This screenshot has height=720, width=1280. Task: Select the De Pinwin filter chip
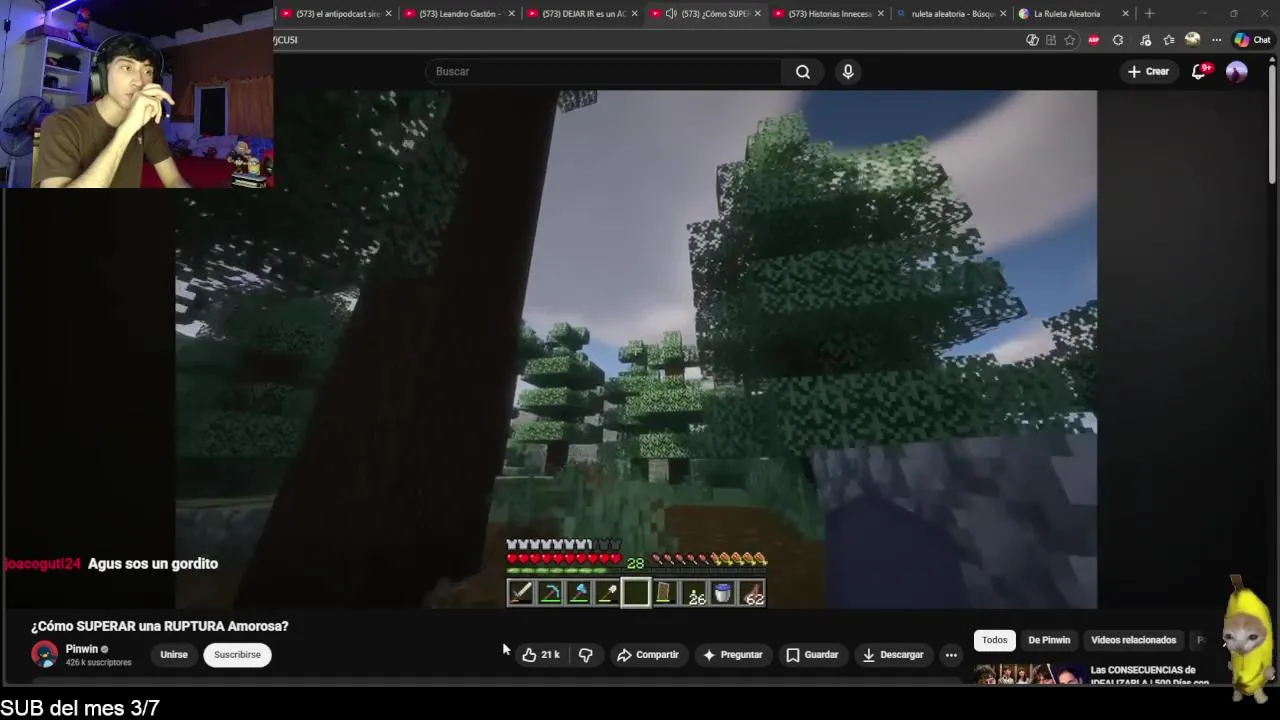tap(1049, 640)
